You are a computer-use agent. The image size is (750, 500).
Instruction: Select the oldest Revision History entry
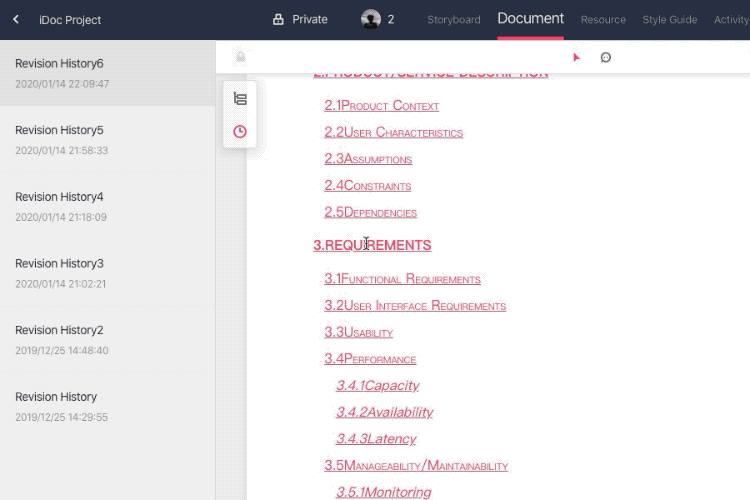point(108,406)
